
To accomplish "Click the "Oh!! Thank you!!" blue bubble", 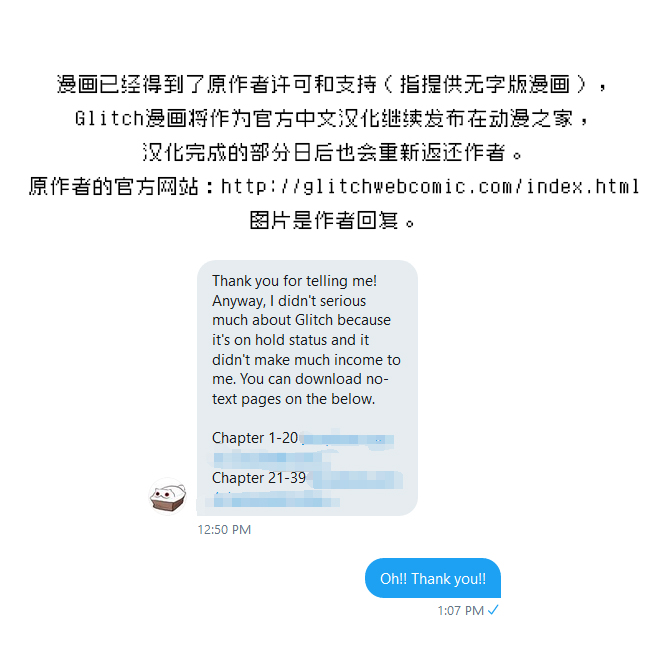I will point(433,578).
